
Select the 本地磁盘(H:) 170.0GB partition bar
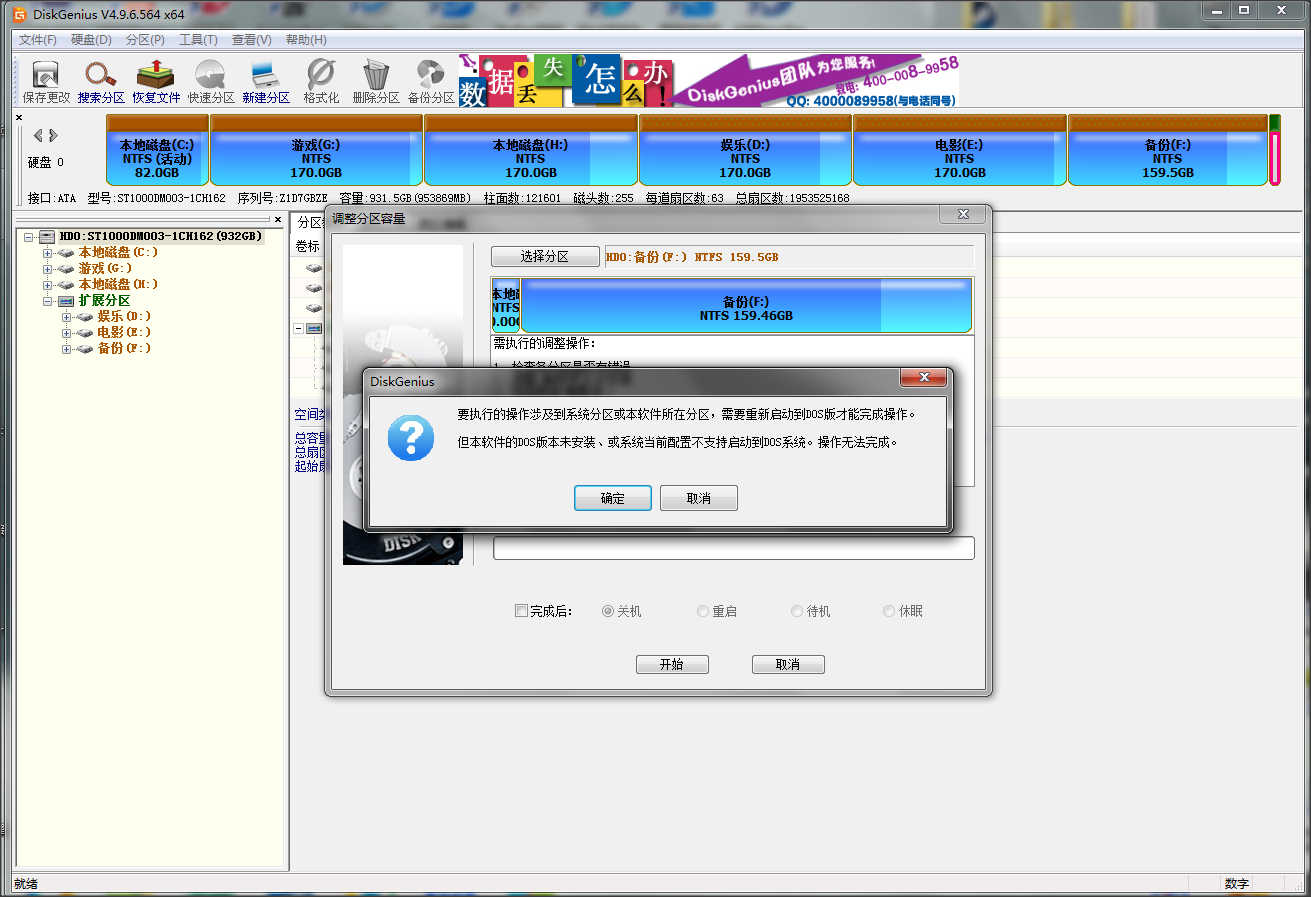point(530,150)
